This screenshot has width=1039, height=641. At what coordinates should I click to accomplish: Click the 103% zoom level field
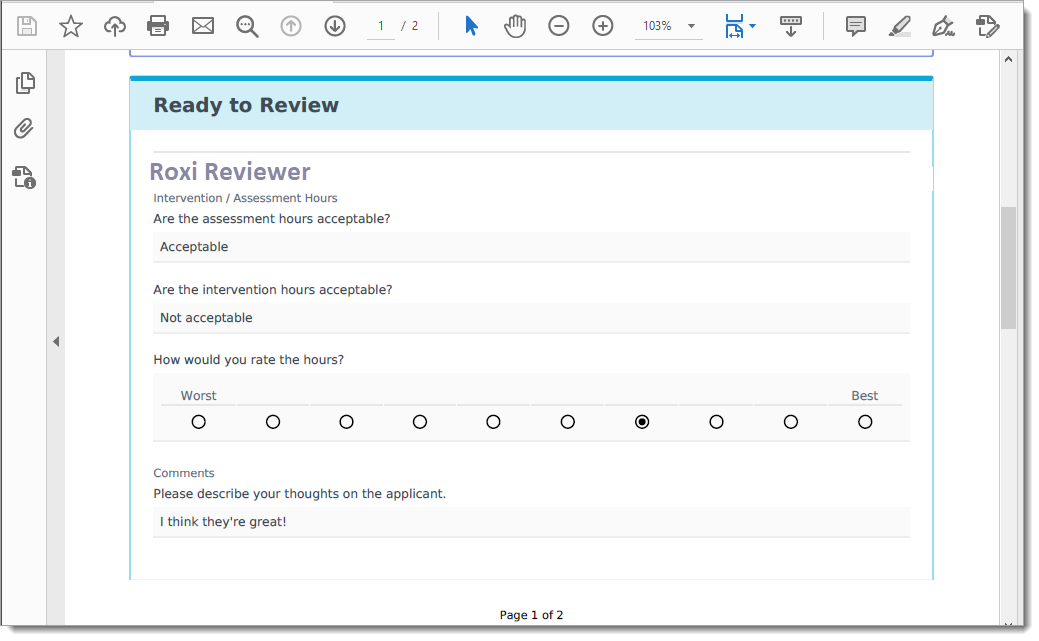[657, 26]
